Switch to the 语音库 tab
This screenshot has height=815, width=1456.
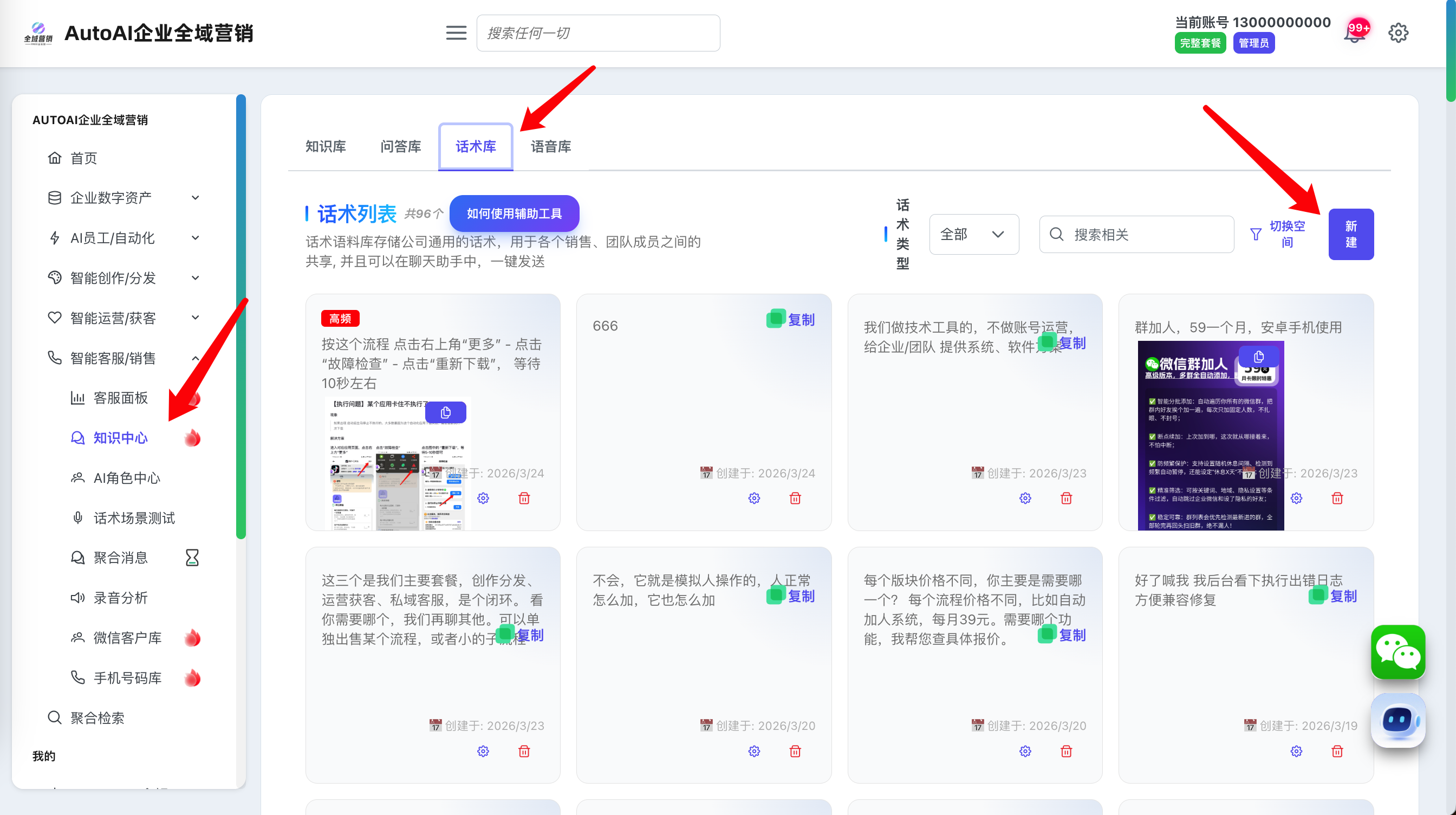550,146
